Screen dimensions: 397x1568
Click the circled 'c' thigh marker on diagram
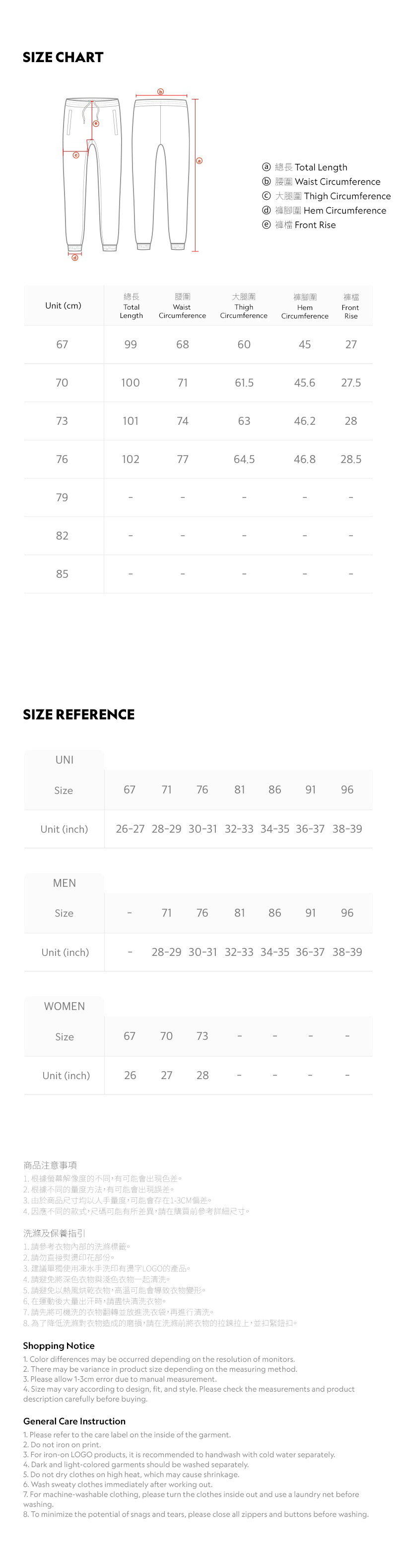point(76,155)
